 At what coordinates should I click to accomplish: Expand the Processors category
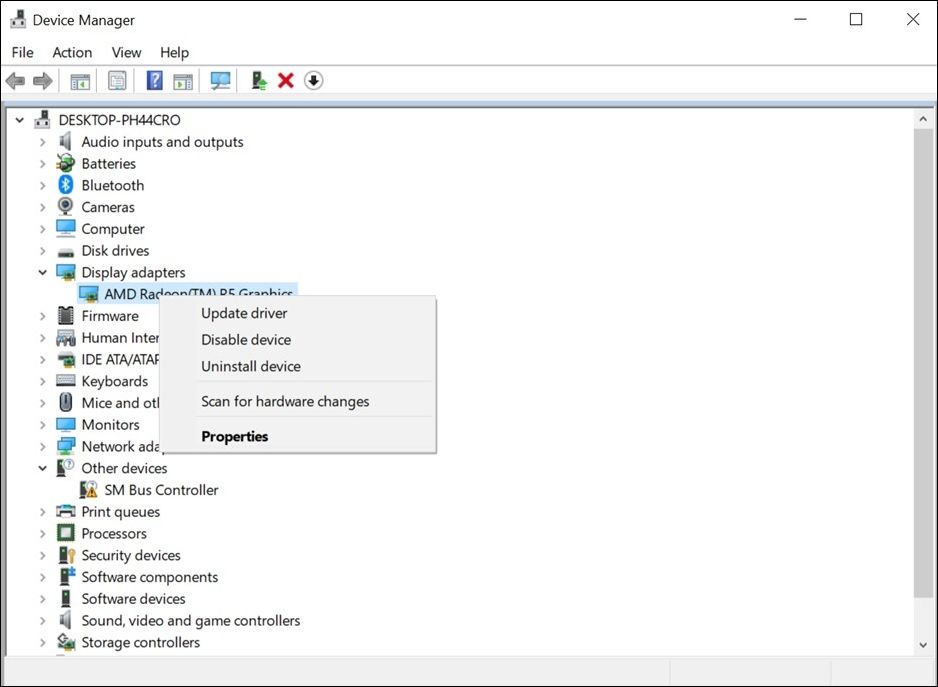(x=43, y=534)
